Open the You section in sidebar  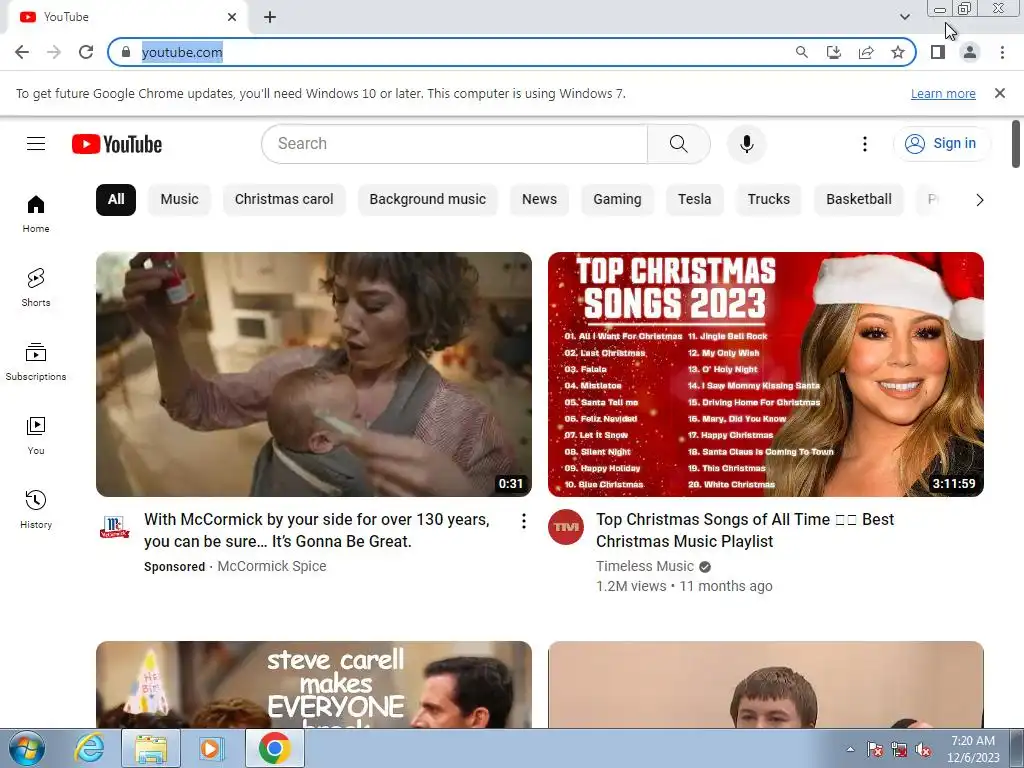[36, 436]
